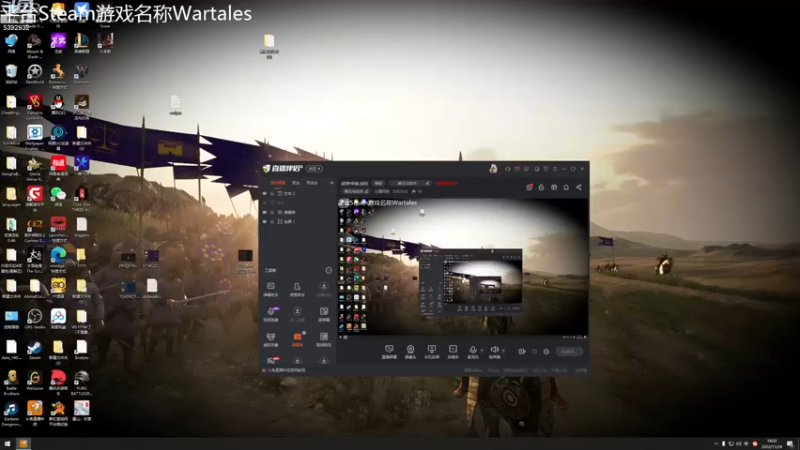800x450 pixels.
Task: Click Douyu app button on taskbar
Action: pos(23,444)
